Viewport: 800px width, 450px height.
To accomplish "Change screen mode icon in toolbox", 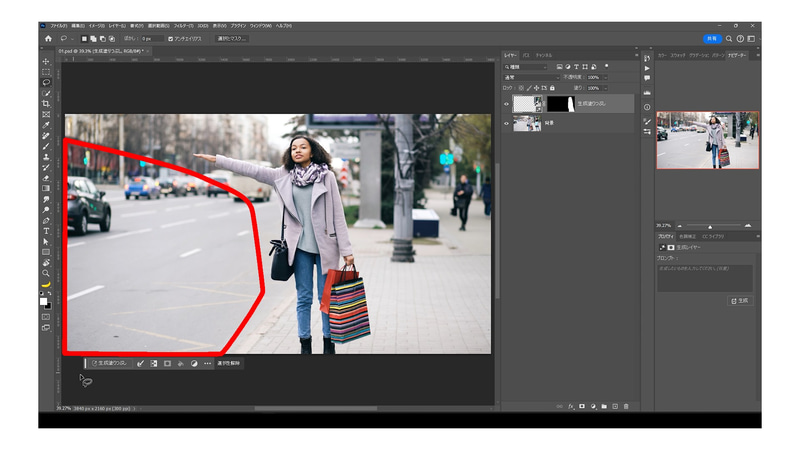I will 46,328.
